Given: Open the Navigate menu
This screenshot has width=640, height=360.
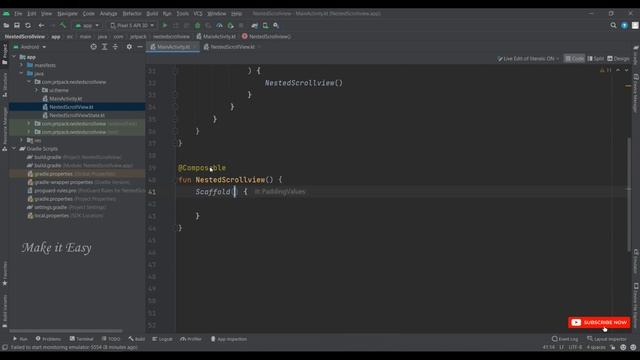Looking at the screenshot, I should (67, 13).
